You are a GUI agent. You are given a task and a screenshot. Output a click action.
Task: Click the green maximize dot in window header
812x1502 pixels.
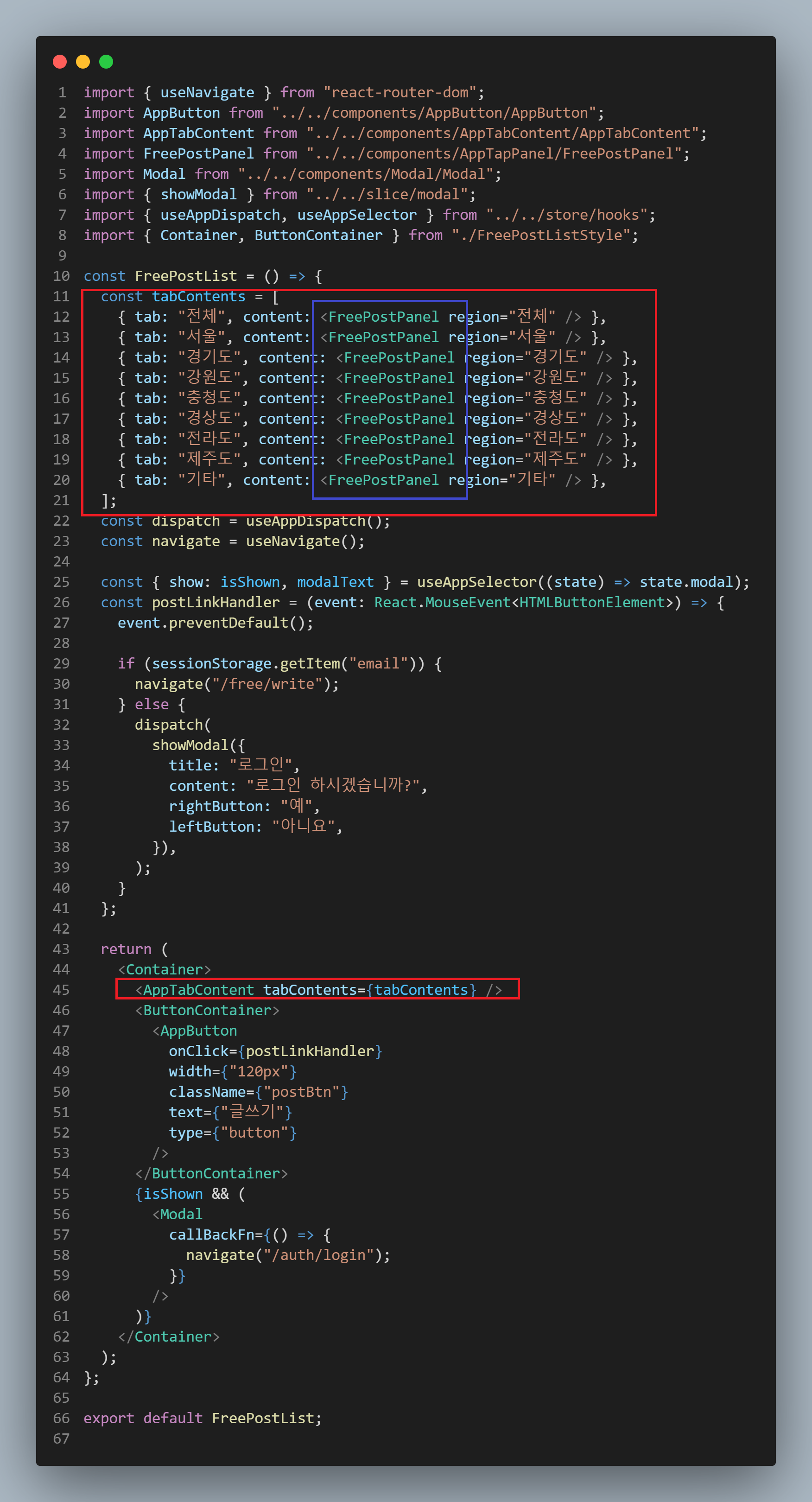[106, 62]
